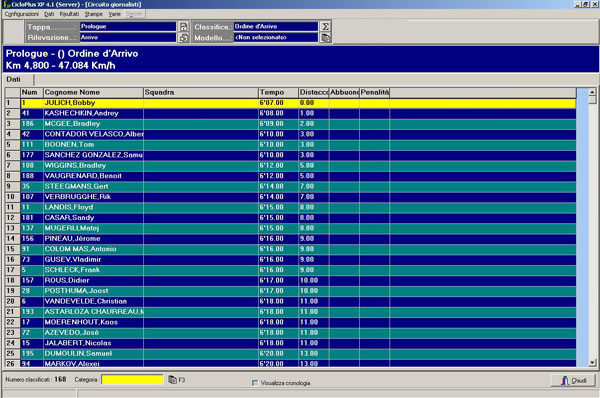Select the Dati tab above the table
The width and height of the screenshot is (600, 398).
14,79
